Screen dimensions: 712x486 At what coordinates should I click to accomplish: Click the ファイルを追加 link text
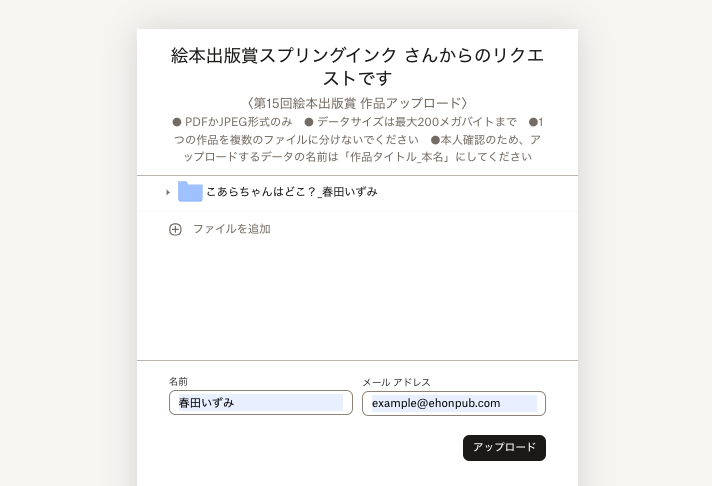[231, 229]
